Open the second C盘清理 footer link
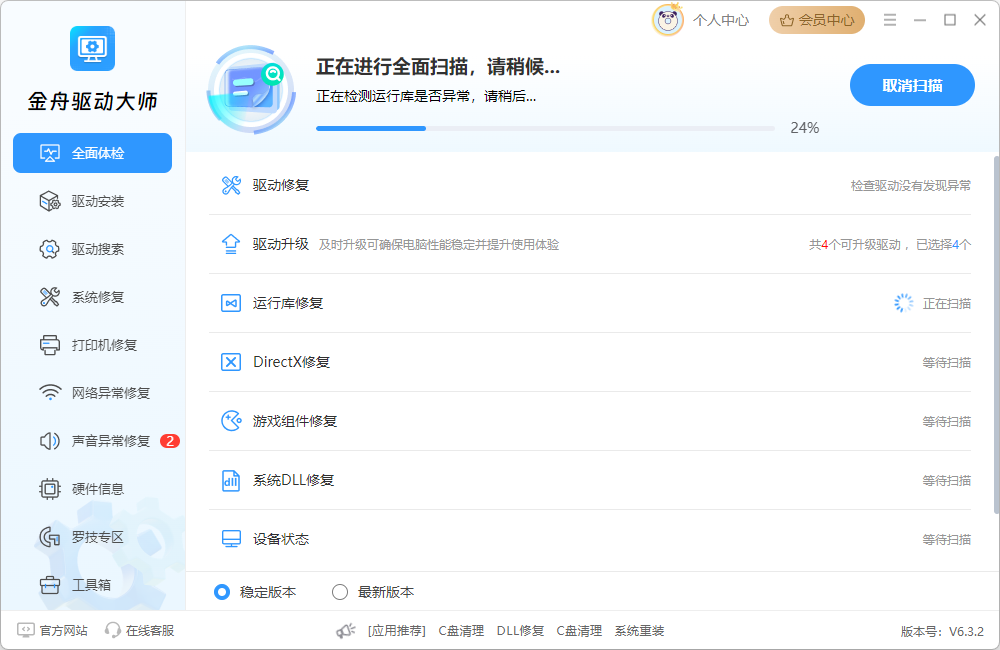This screenshot has width=1000, height=650. click(579, 631)
